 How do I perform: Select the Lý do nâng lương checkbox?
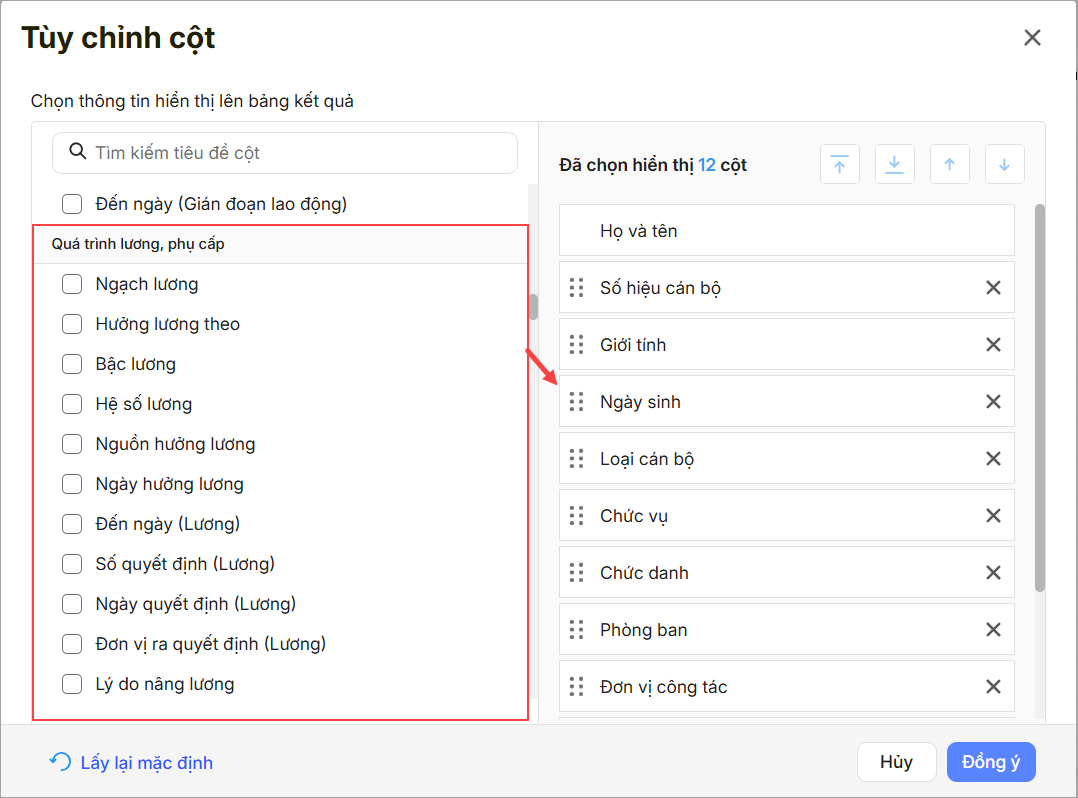tap(72, 684)
